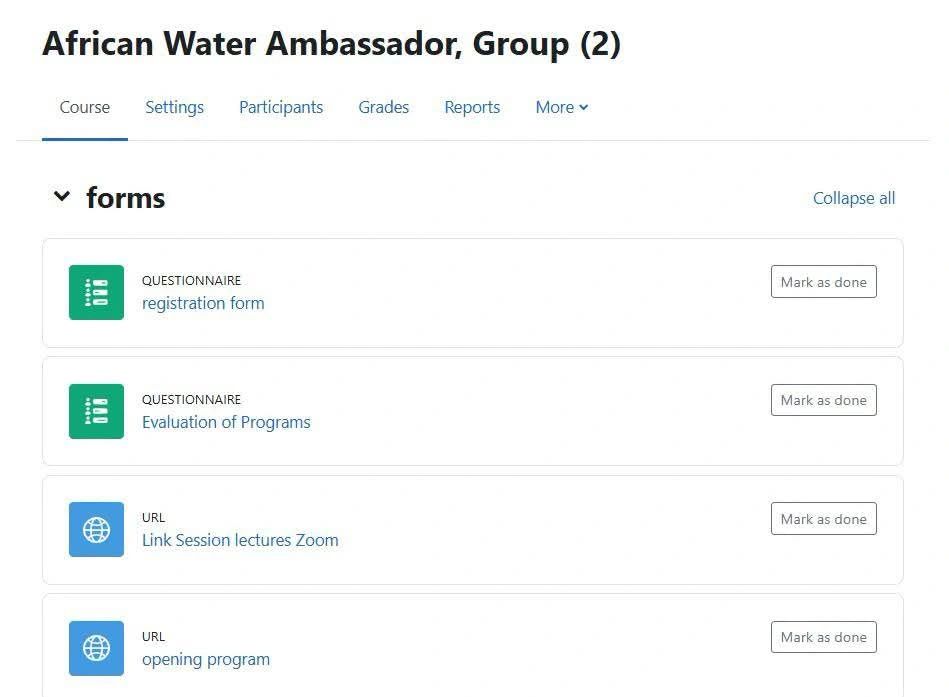The image size is (949, 697).
Task: Open the Participants tab
Action: pos(281,107)
